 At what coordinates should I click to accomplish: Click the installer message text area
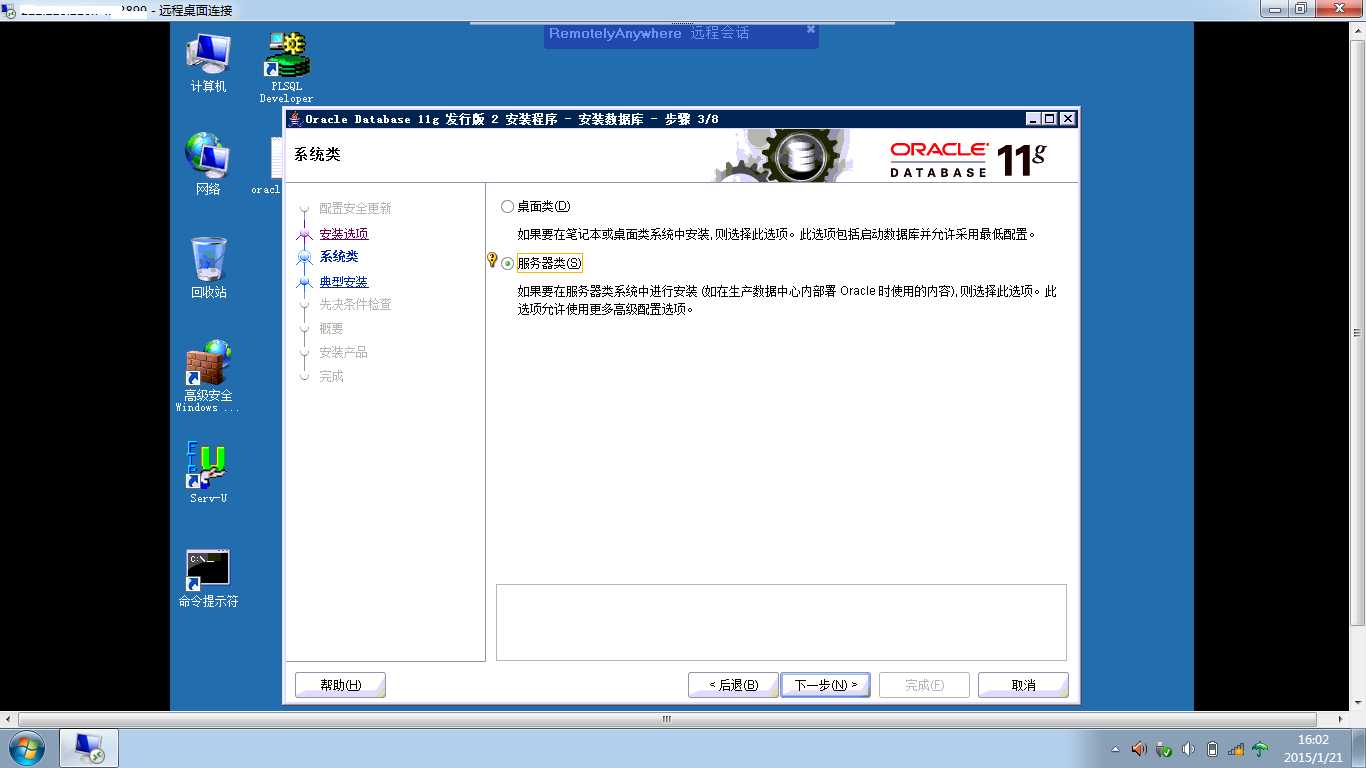coord(781,622)
